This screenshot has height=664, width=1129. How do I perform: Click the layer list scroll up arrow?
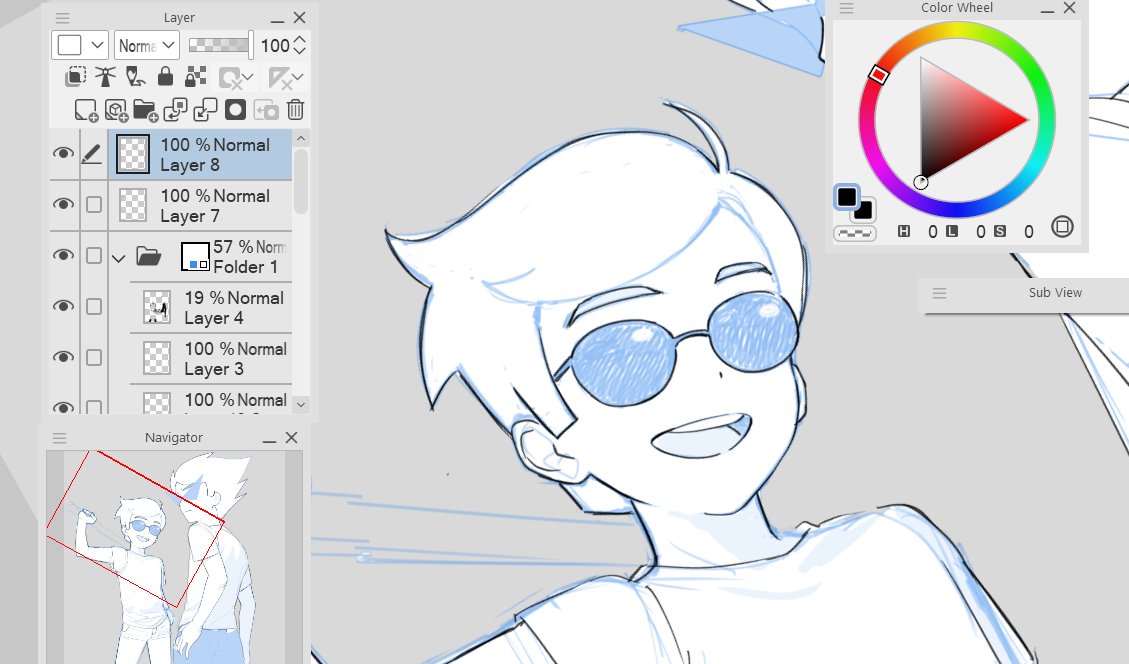coord(301,138)
